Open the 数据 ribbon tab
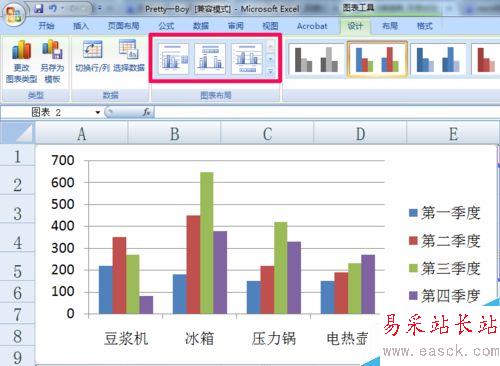Image resolution: width=500 pixels, height=366 pixels. (201, 26)
